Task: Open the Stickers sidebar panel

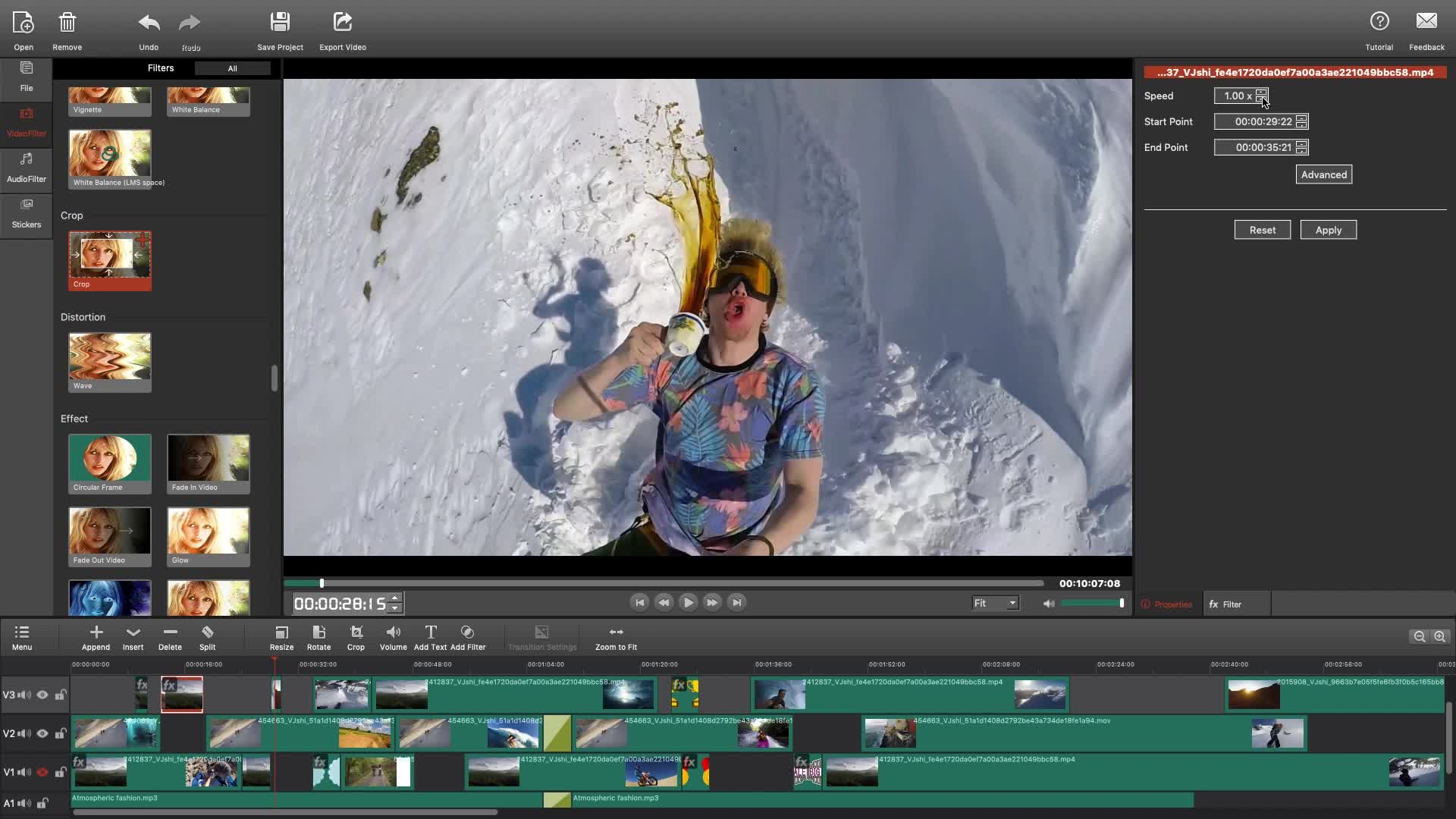Action: 27,214
